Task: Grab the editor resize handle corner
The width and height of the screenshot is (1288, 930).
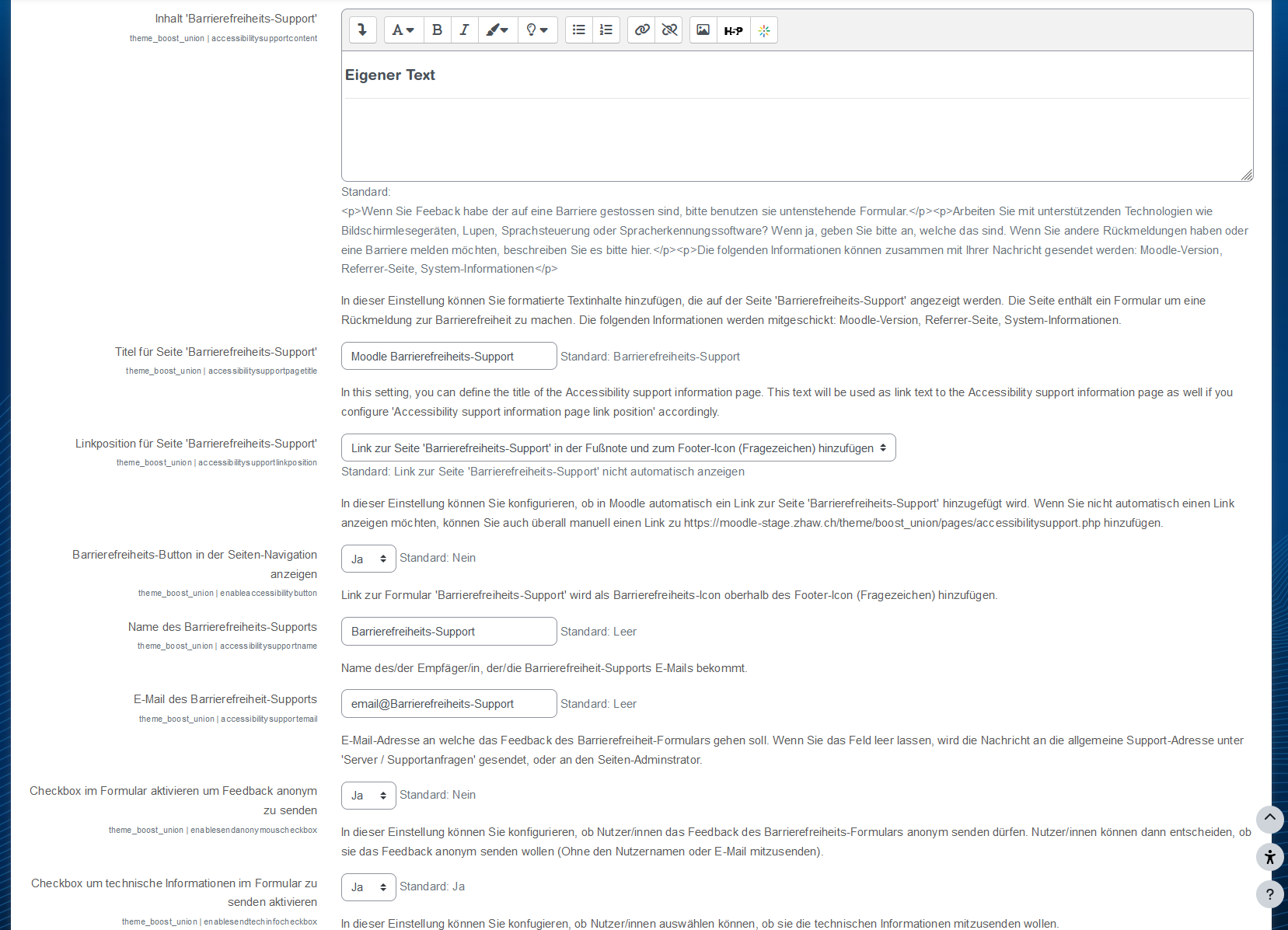Action: click(1247, 175)
